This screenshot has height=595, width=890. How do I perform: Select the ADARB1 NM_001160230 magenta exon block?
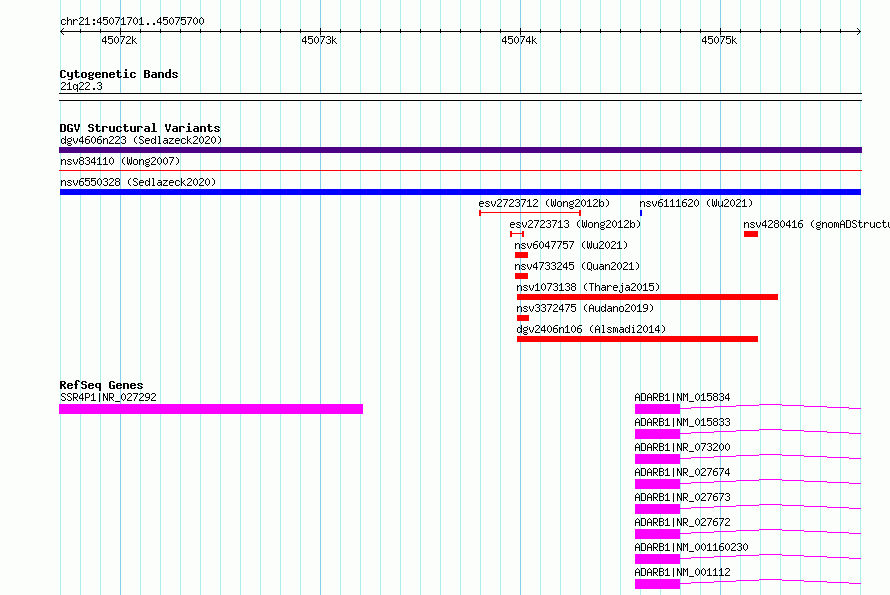[x=657, y=559]
